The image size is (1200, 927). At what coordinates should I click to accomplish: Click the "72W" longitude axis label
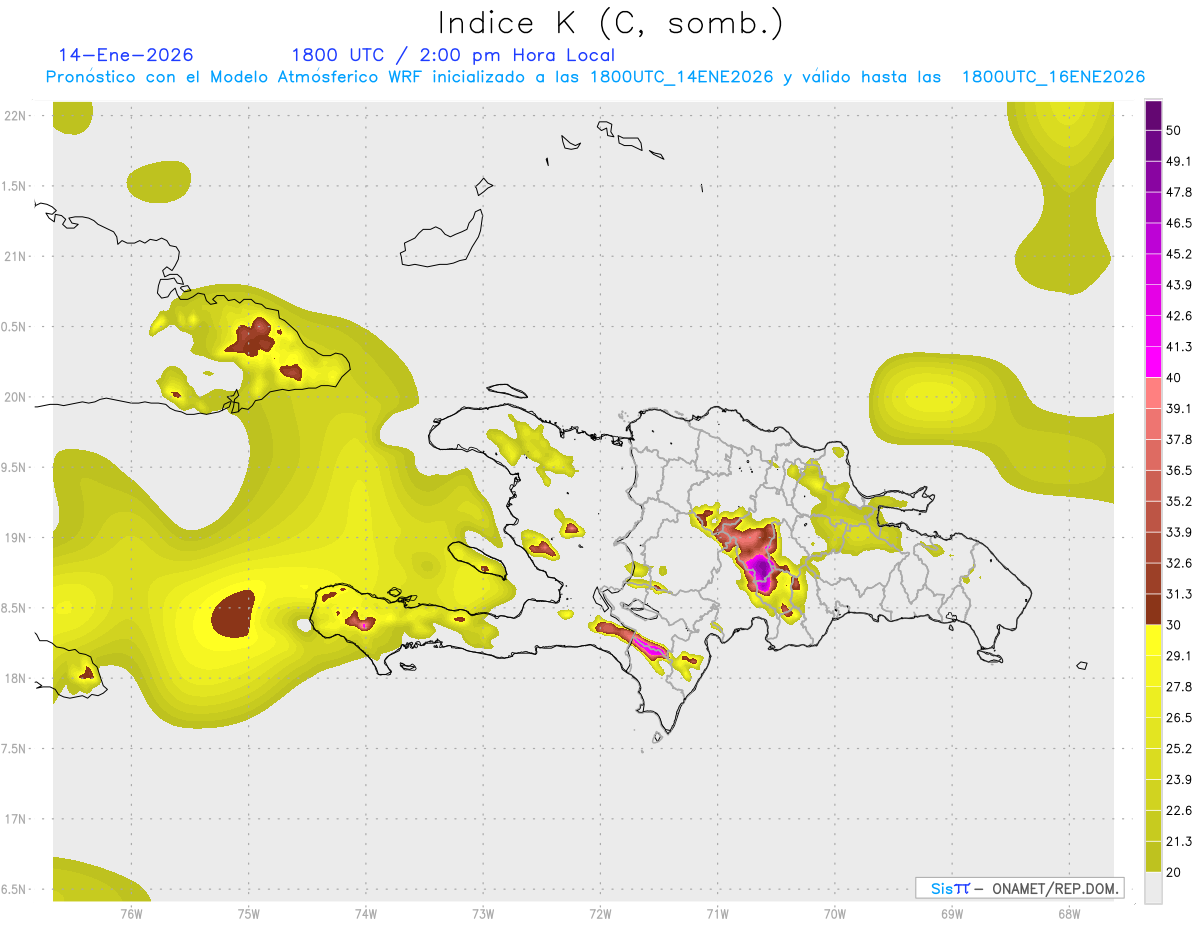tap(600, 913)
